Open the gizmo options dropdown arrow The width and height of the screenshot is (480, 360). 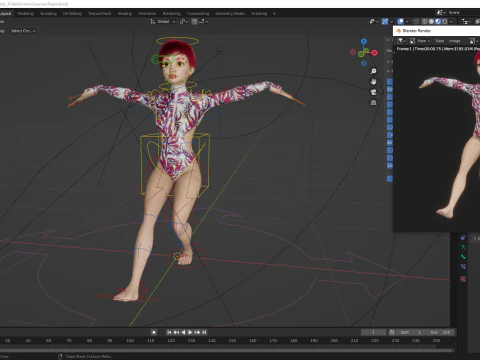391,22
